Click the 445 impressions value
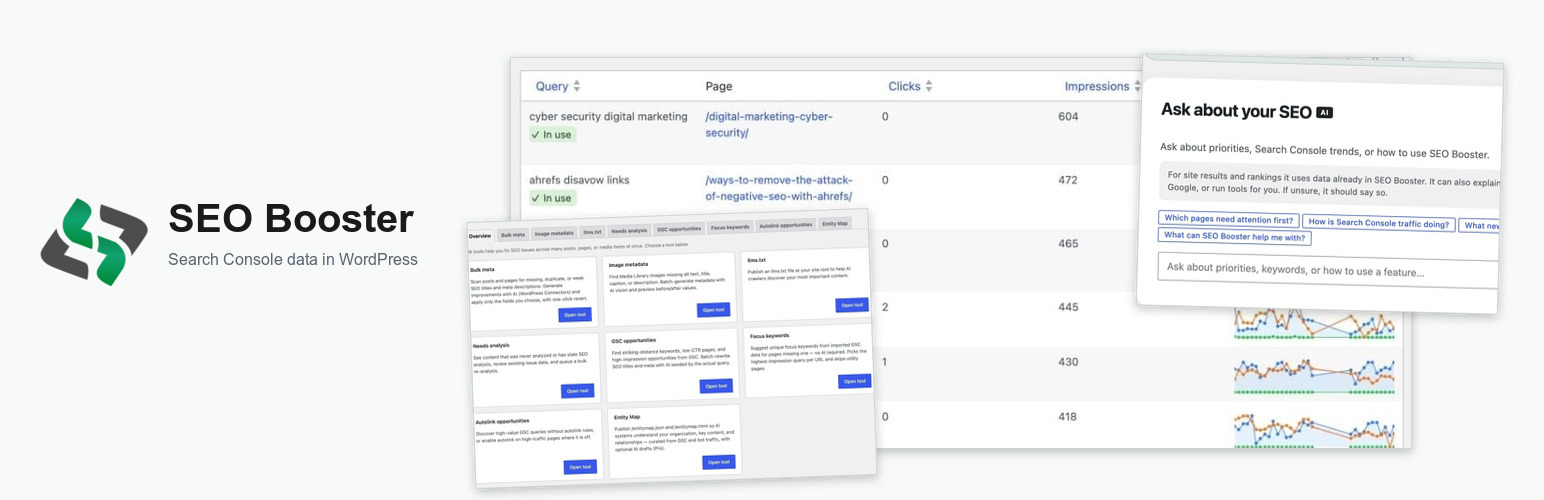 (1068, 307)
